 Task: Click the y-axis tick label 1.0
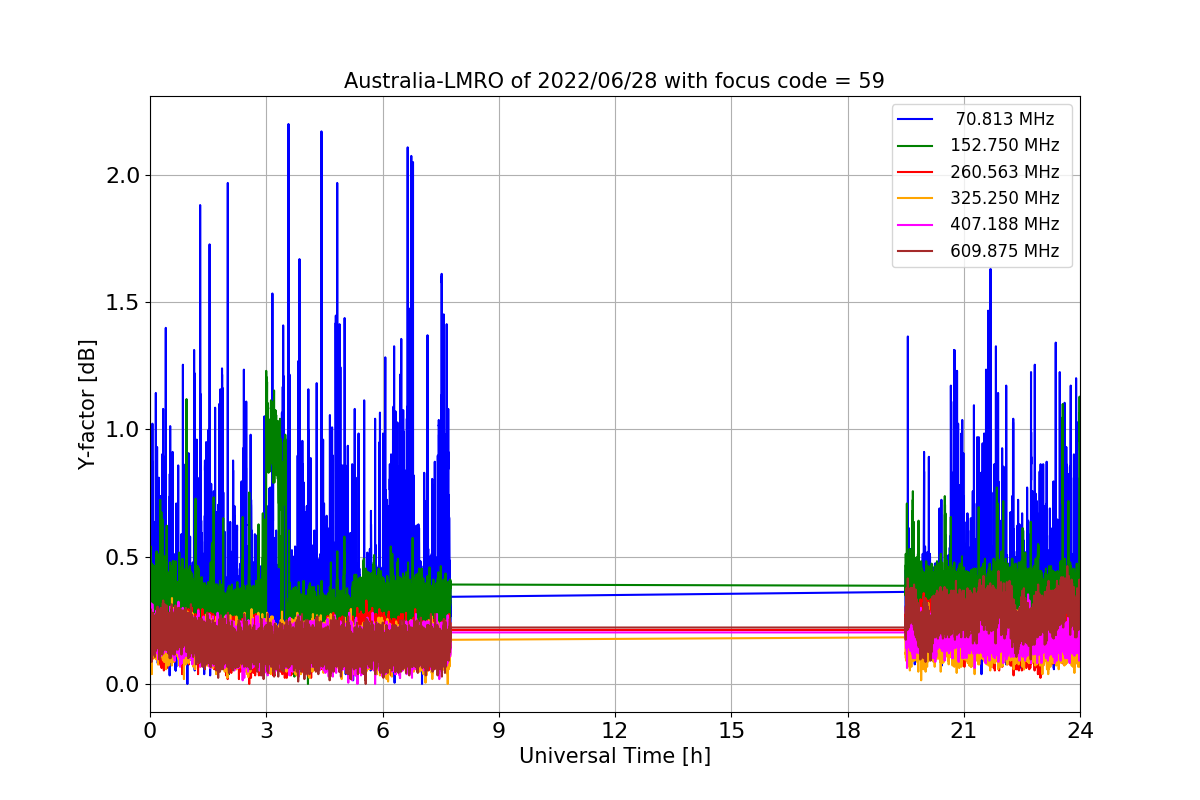point(124,430)
